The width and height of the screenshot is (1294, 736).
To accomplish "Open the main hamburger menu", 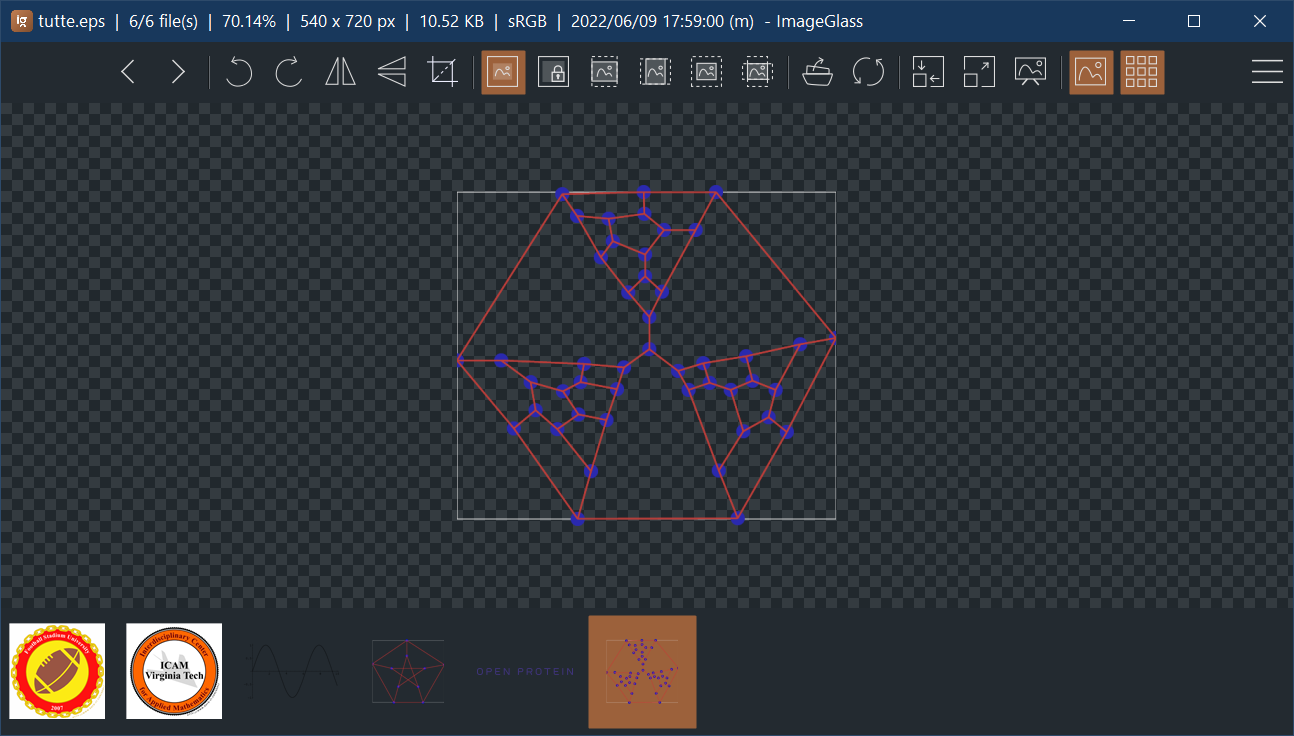I will pyautogui.click(x=1267, y=72).
